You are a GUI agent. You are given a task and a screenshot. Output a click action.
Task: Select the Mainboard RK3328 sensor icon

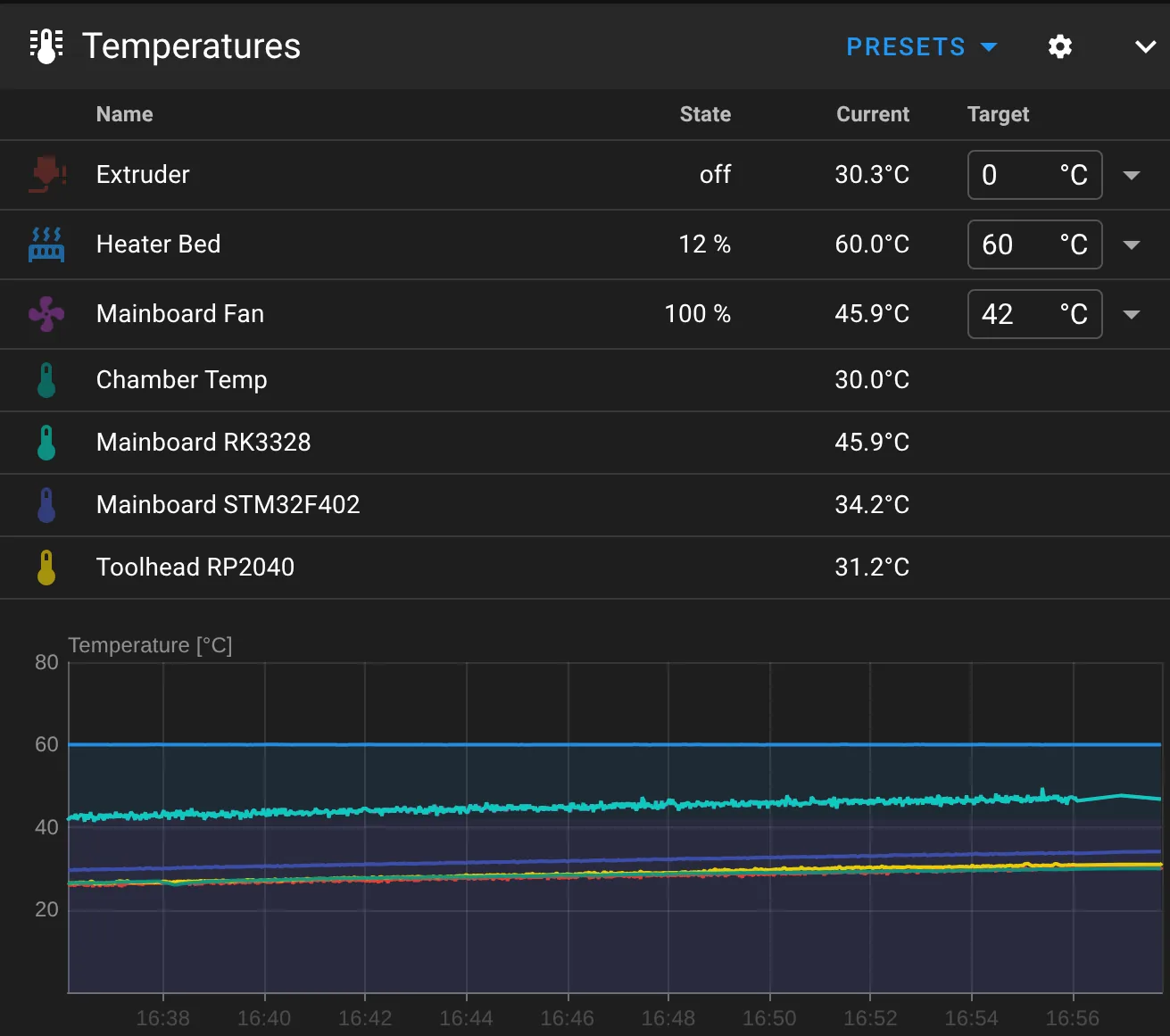click(46, 442)
